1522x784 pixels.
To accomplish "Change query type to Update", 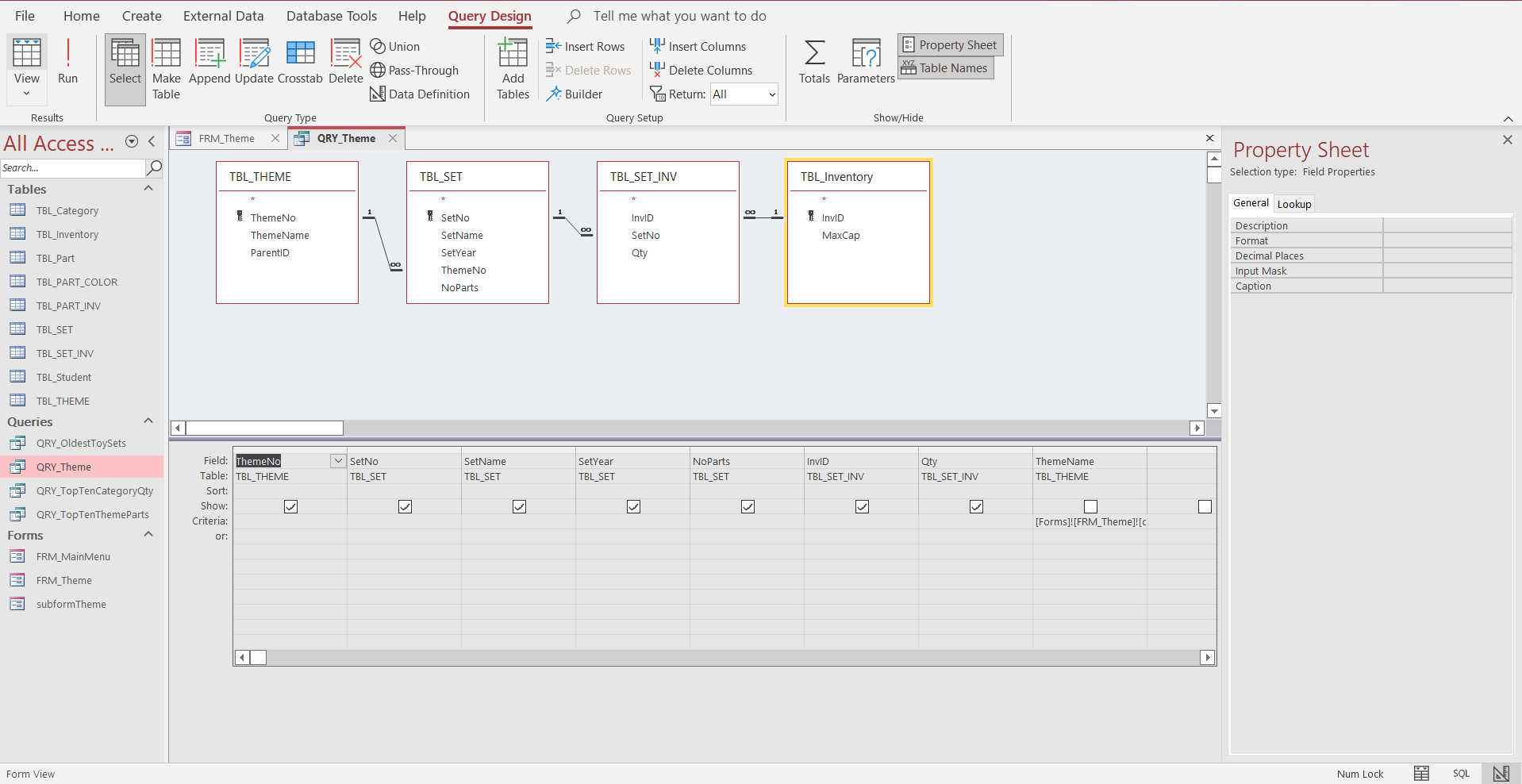I will [254, 63].
